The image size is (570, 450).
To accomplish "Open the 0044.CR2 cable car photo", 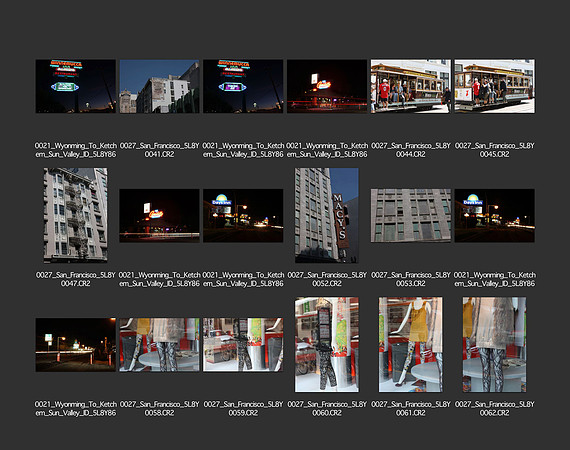I will 410,86.
